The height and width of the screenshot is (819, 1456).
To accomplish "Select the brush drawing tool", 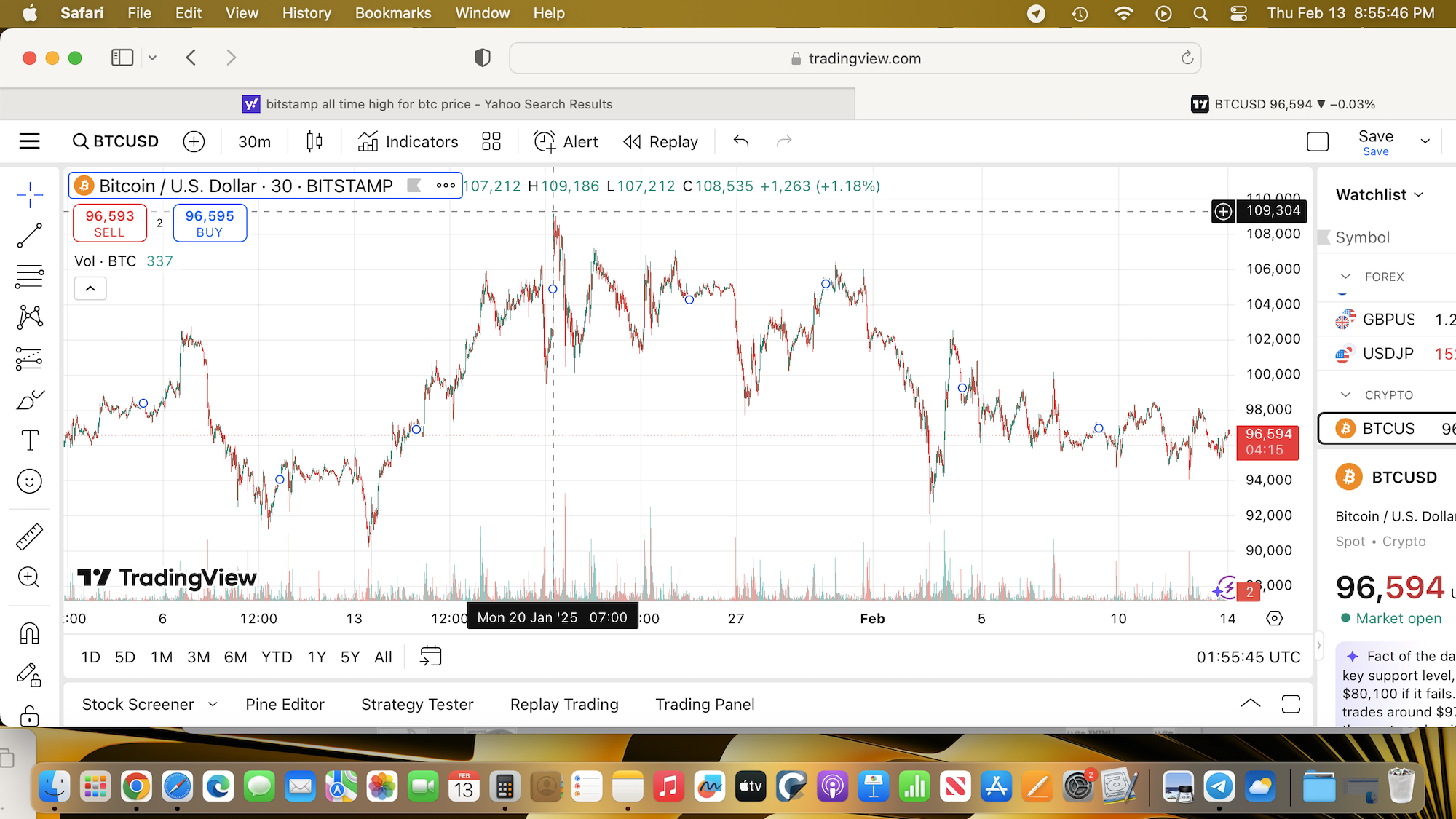I will (30, 400).
